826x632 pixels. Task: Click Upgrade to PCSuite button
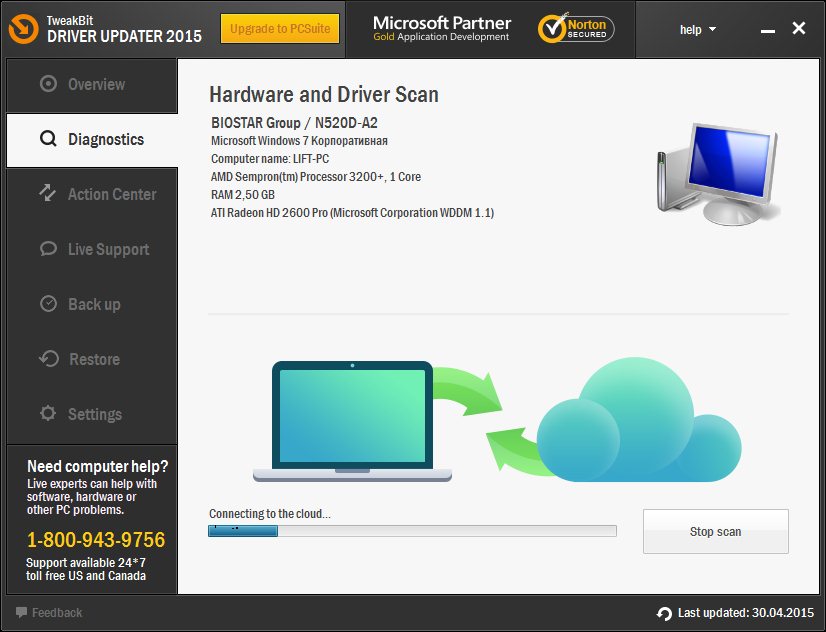280,28
